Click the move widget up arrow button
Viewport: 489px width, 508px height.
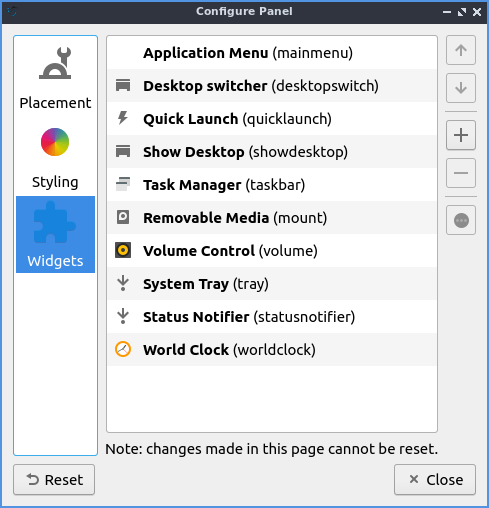coord(461,50)
